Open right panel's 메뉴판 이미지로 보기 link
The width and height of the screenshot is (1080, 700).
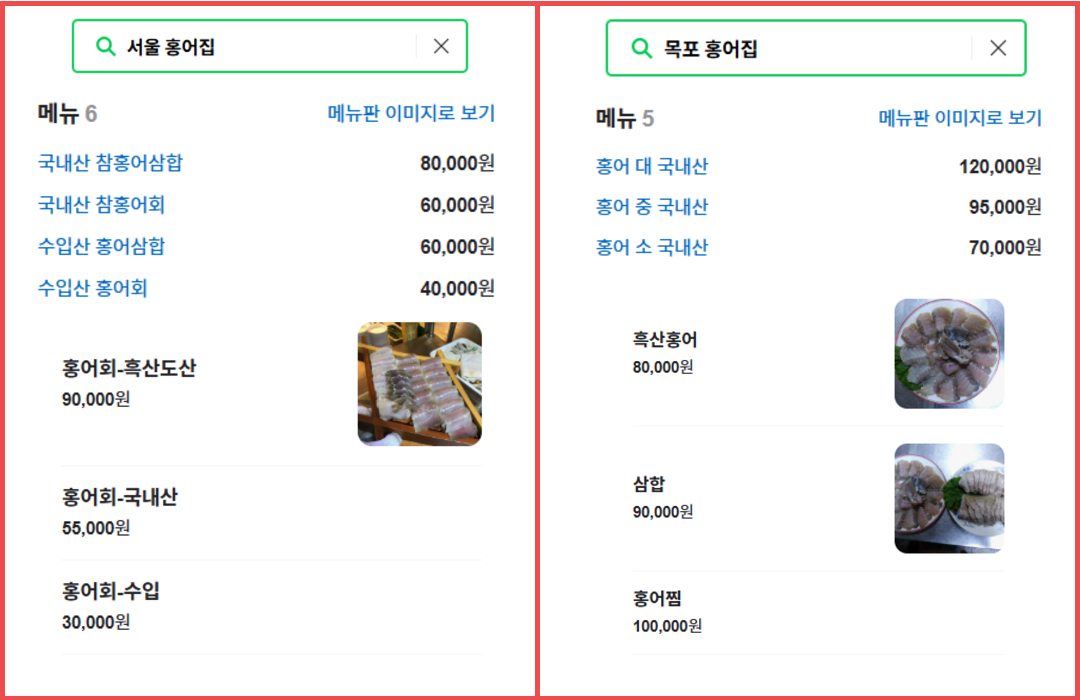(x=959, y=118)
